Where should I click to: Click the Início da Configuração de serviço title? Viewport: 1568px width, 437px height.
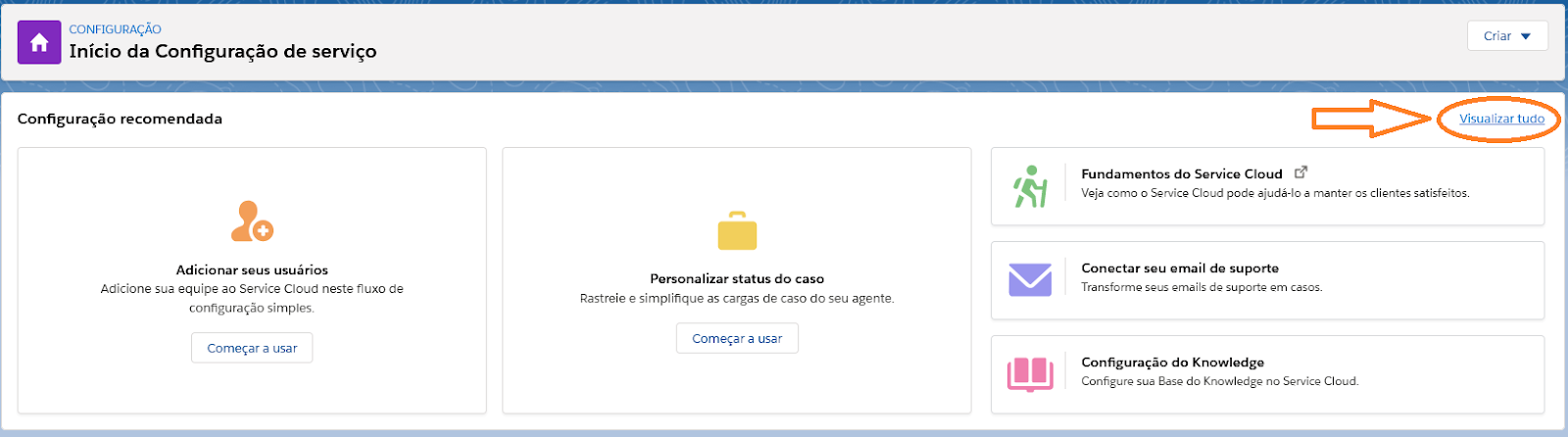(x=222, y=51)
